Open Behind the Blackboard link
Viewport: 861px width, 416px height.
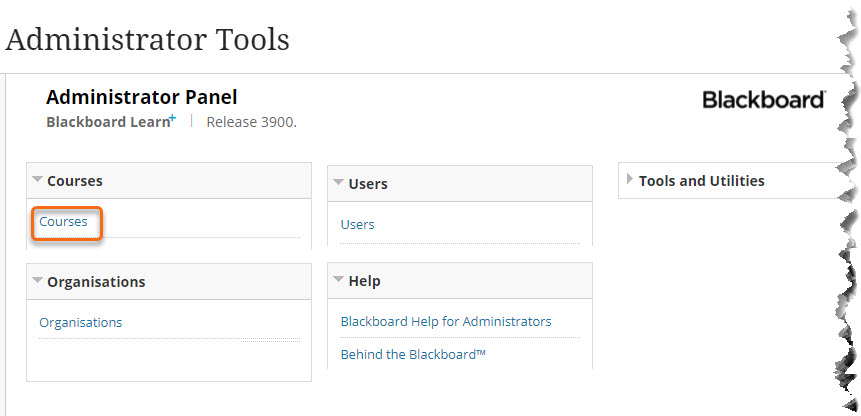pyautogui.click(x=413, y=355)
